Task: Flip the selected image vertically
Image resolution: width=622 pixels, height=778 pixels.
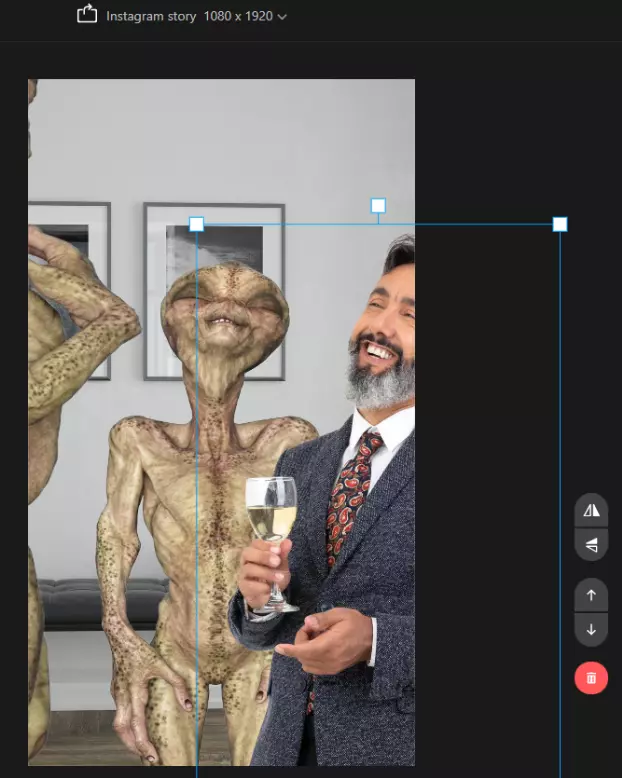Action: coord(591,545)
